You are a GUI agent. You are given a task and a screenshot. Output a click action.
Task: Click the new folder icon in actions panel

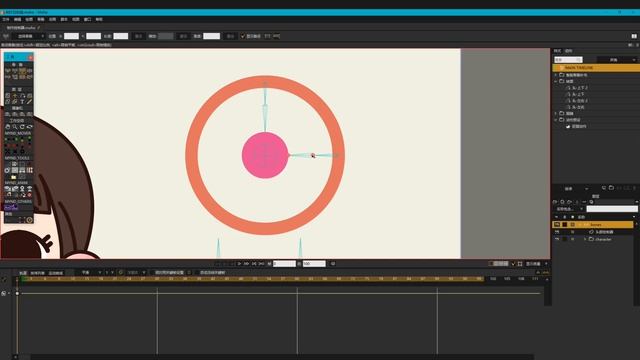click(611, 188)
